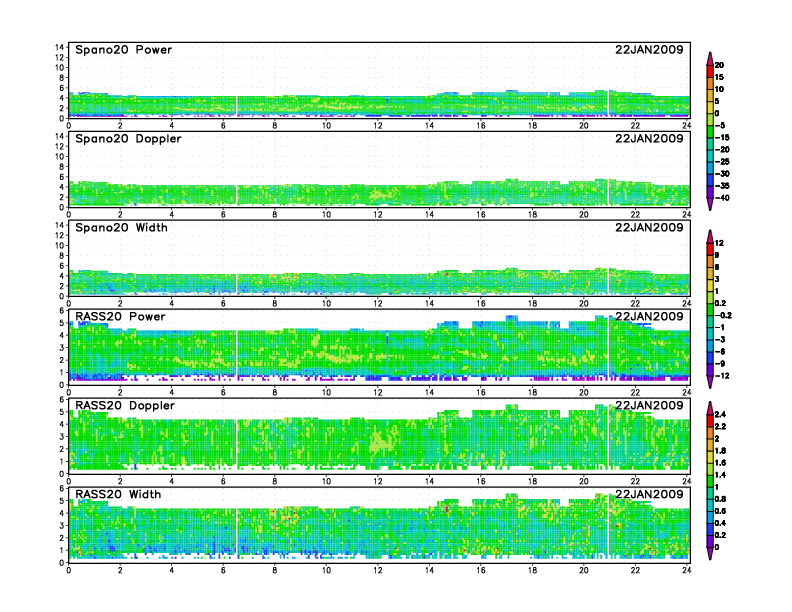Click the '-25' label on the top colorbar
Image resolution: width=792 pixels, height=612 pixels.
pos(722,162)
